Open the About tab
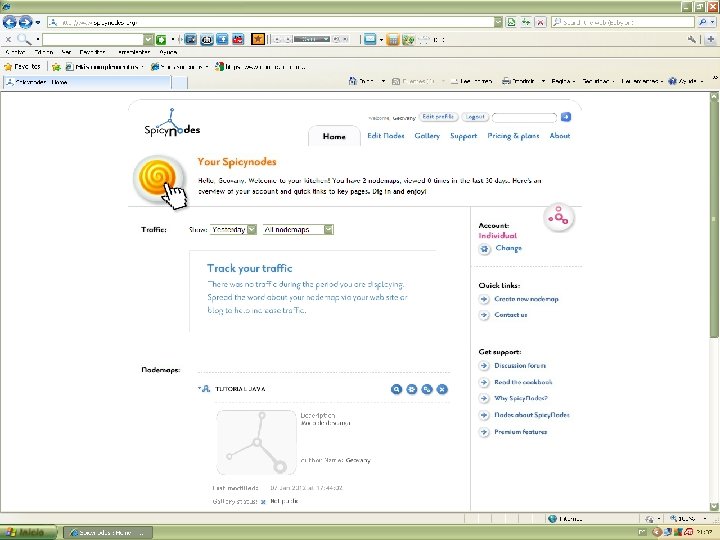 (x=560, y=136)
